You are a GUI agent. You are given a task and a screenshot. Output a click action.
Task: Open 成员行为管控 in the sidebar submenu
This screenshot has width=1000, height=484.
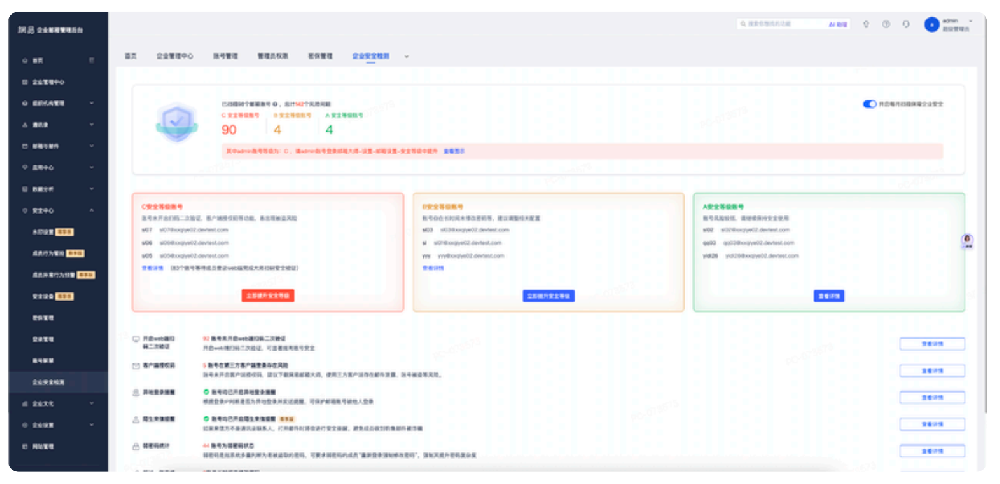[48, 254]
